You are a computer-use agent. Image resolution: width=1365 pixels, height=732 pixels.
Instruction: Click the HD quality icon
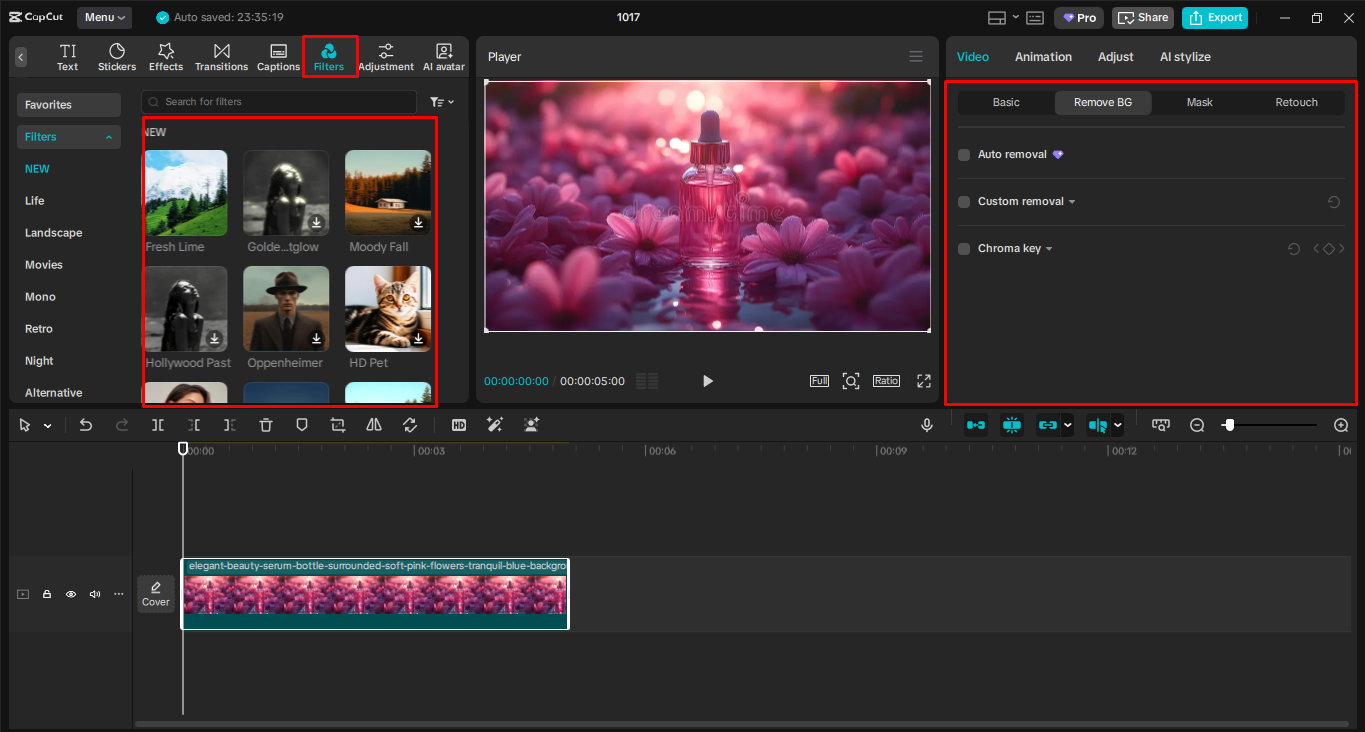pos(458,424)
